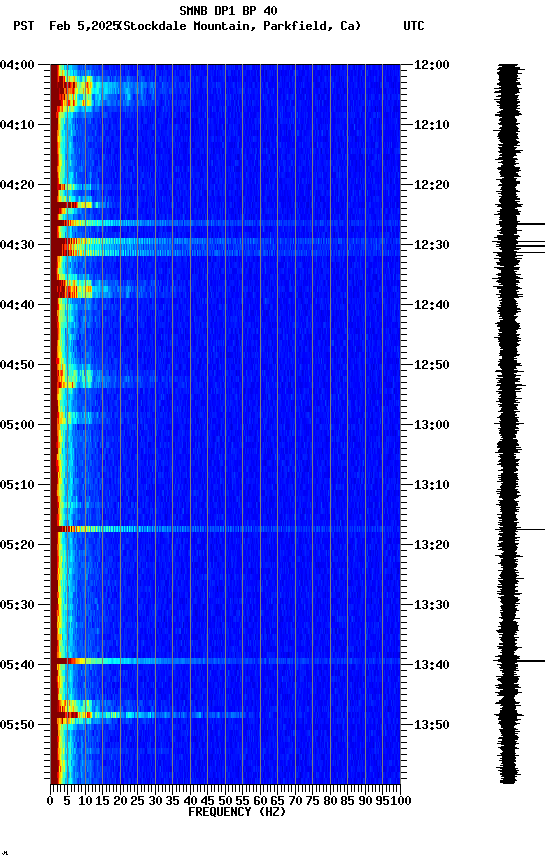Click the broadband spectrogram streak near 13:17 UTC

tap(225, 529)
